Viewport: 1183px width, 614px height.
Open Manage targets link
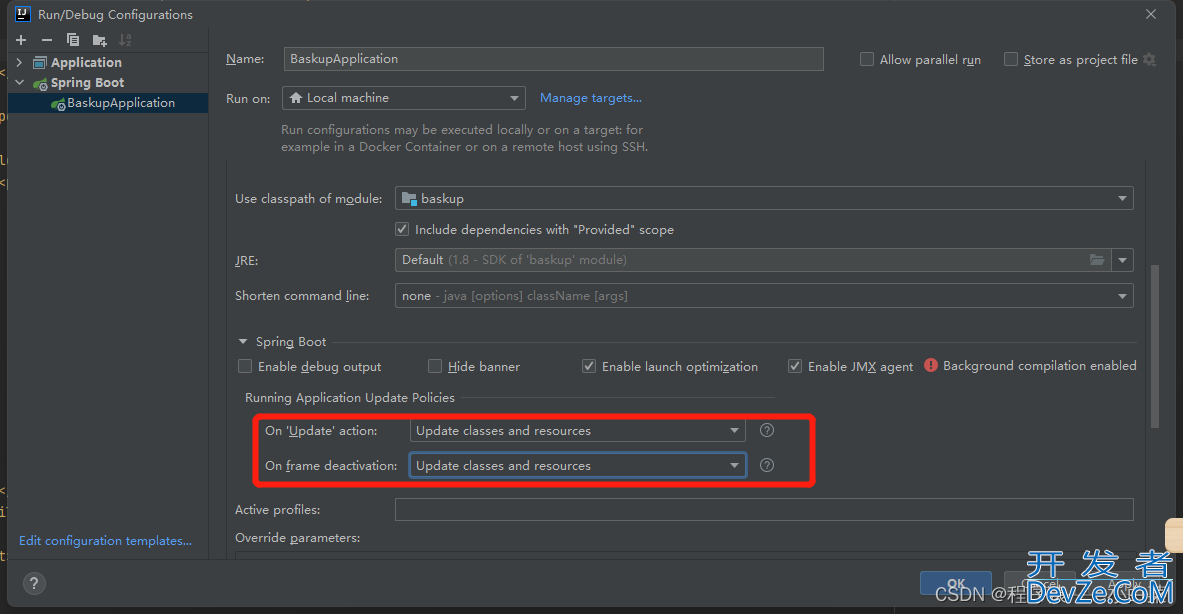pyautogui.click(x=591, y=98)
